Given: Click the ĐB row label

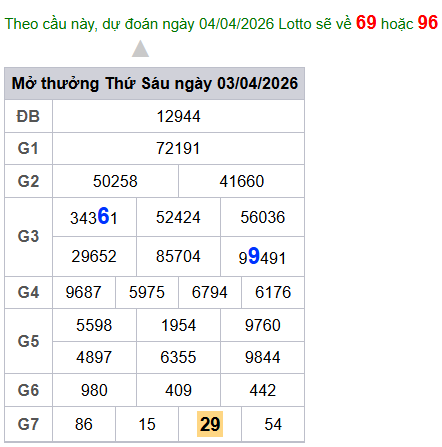Looking at the screenshot, I should [x=28, y=116].
